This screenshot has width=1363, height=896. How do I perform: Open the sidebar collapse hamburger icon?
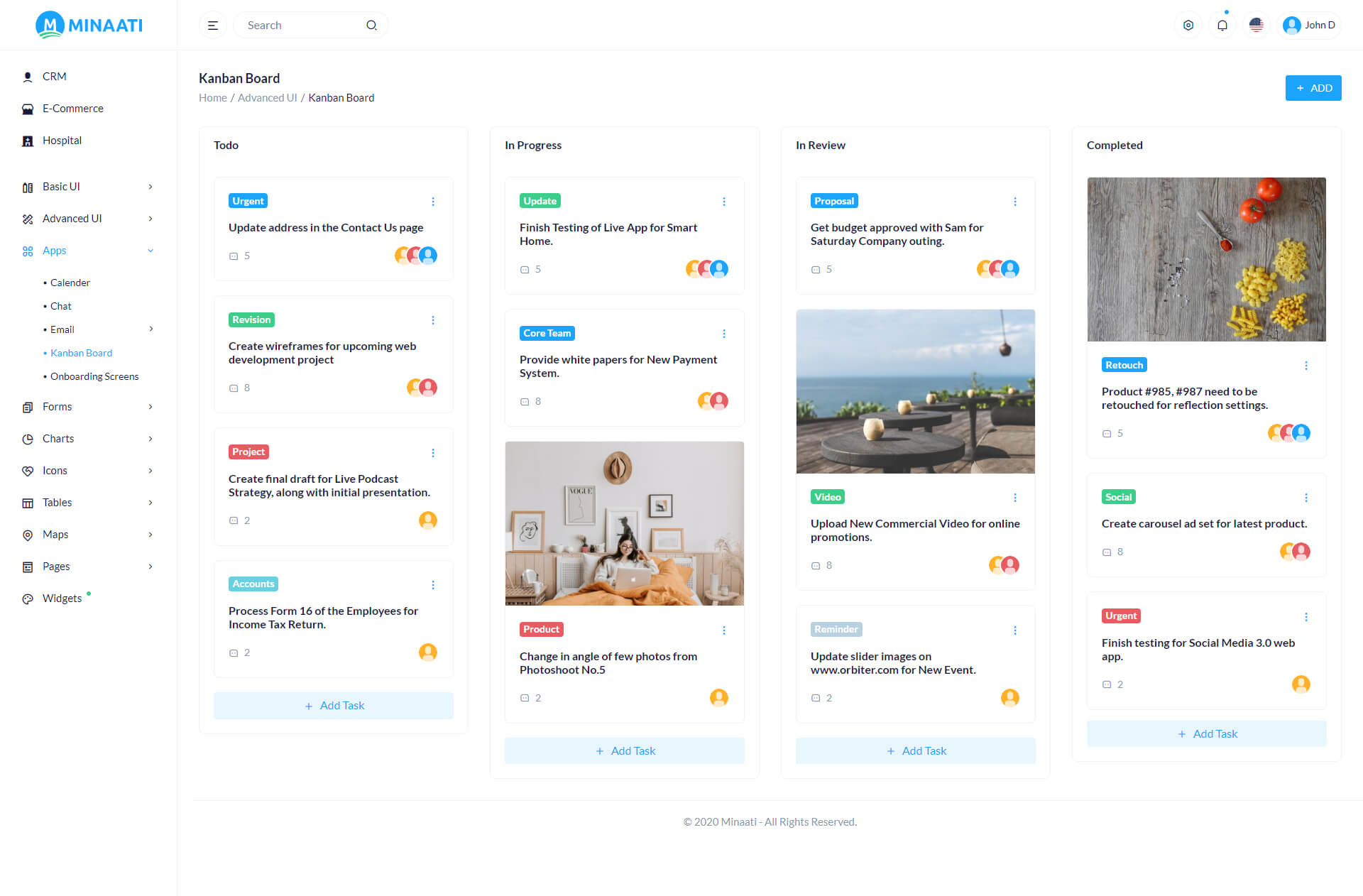(212, 25)
